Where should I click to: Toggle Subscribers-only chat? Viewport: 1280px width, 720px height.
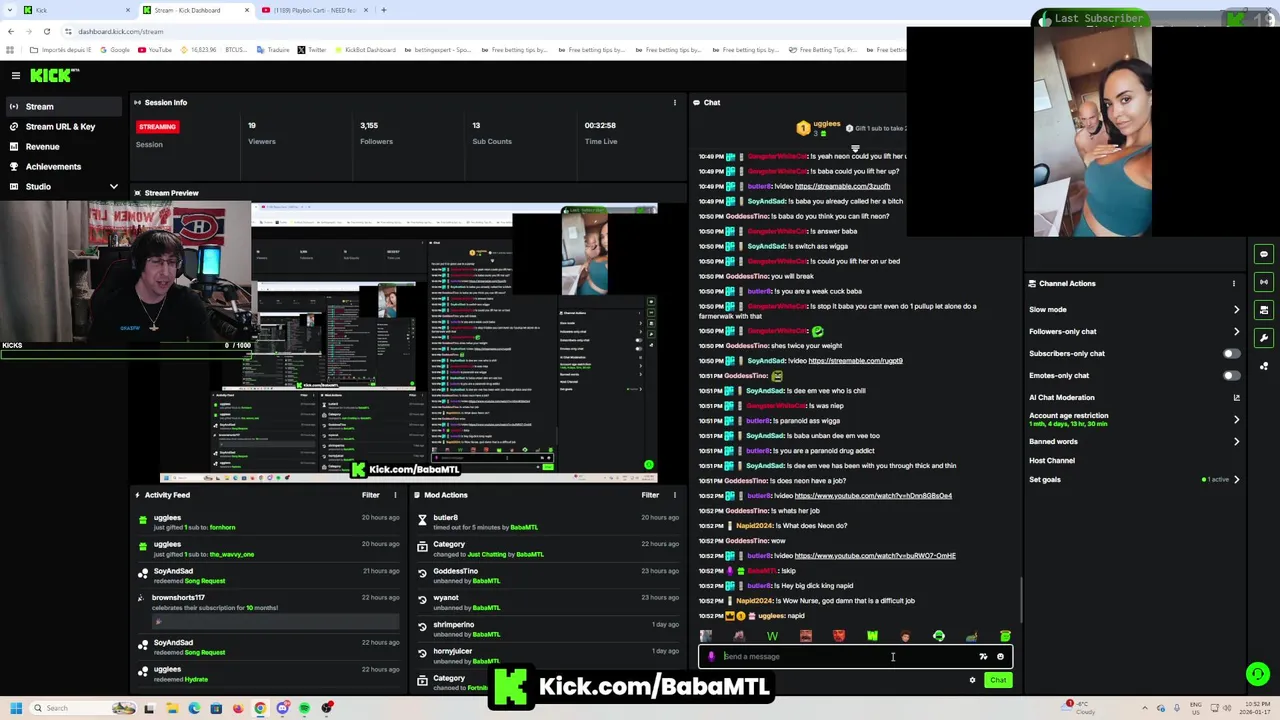pos(1231,353)
